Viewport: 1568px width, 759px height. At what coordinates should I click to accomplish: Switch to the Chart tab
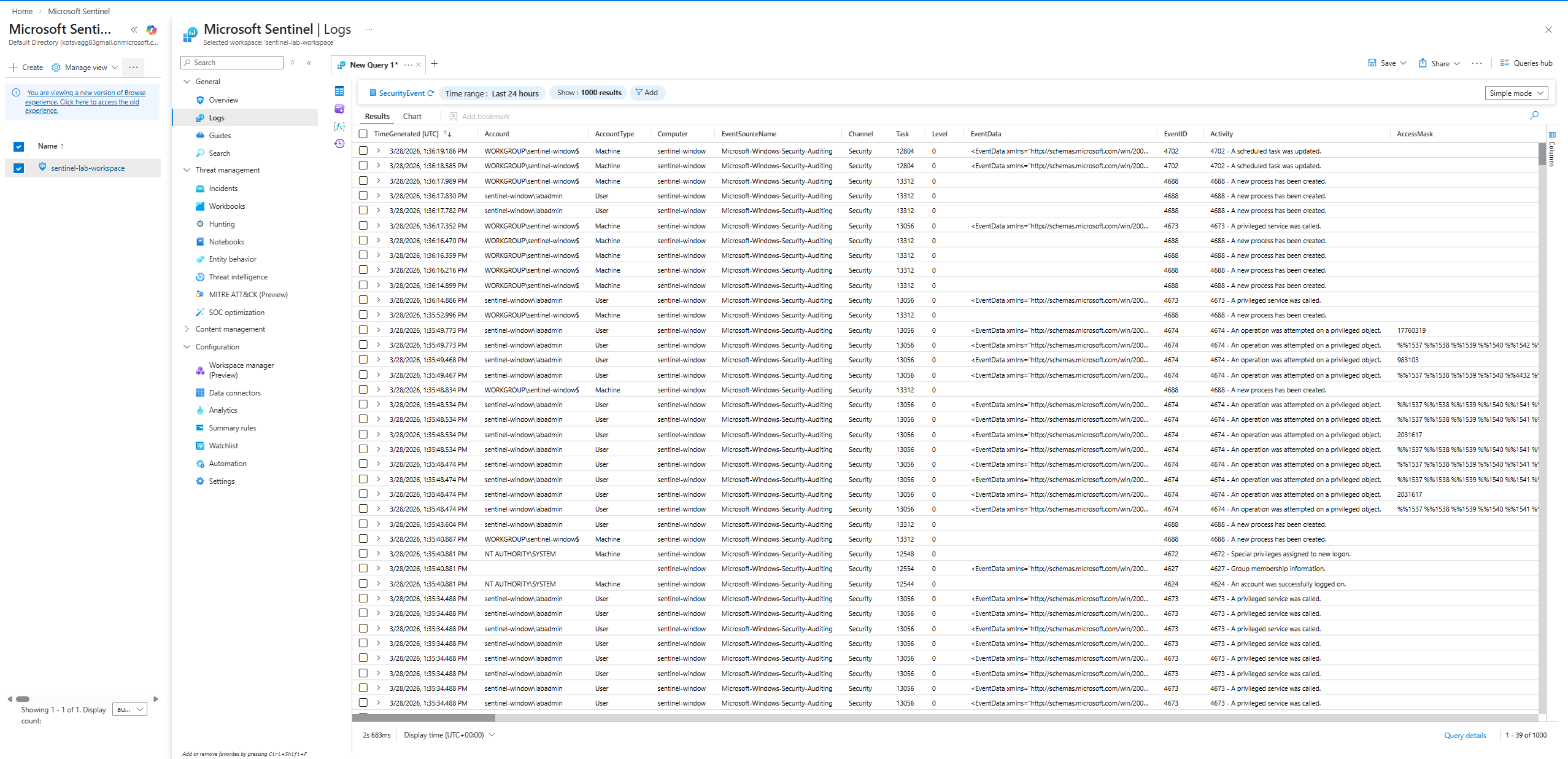[412, 117]
